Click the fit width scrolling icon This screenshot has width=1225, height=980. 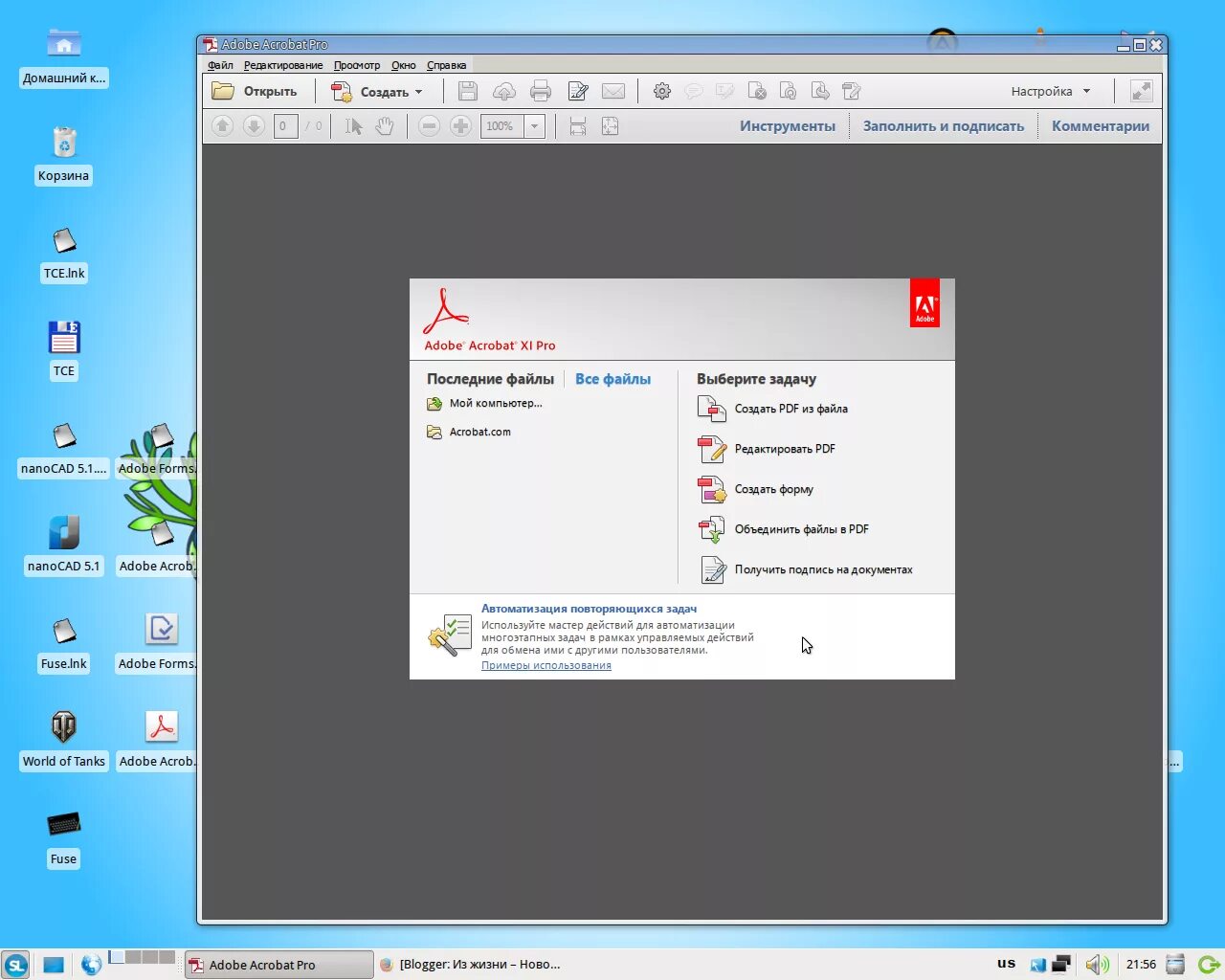[x=578, y=126]
